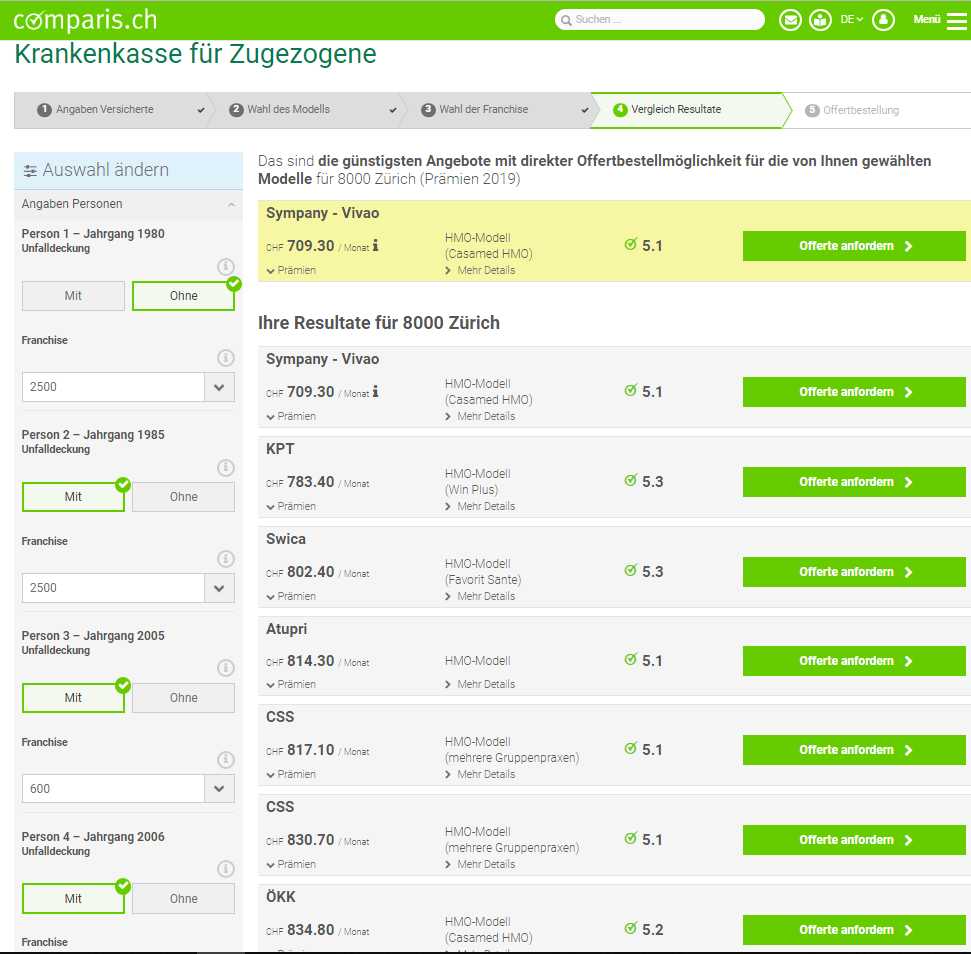
Task: Select Ohne for Person 1 accident cover
Action: point(183,296)
